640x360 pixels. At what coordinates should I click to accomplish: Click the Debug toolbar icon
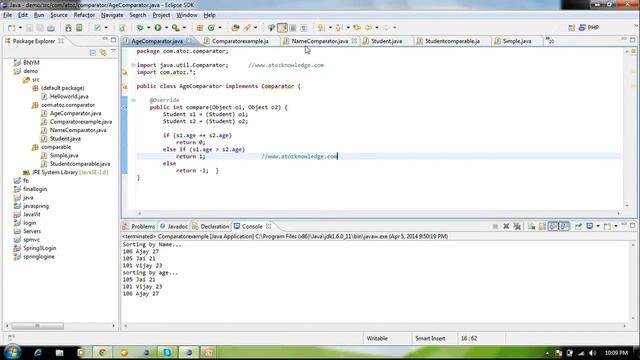[x=140, y=28]
